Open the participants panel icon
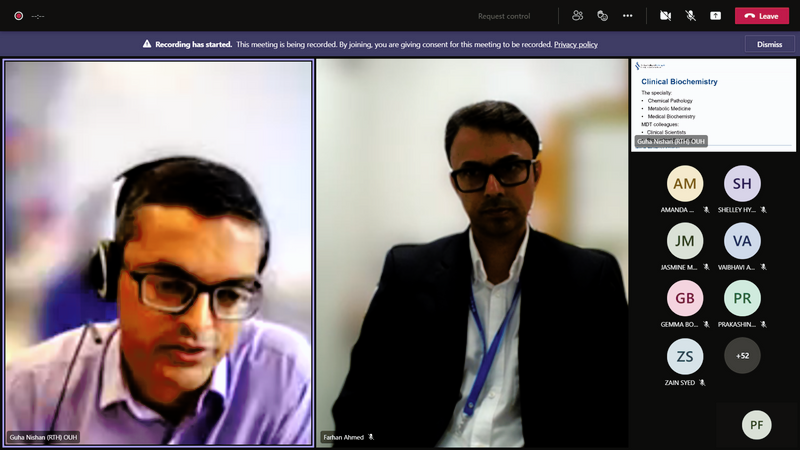Screen dimensions: 800x450 pos(577,16)
